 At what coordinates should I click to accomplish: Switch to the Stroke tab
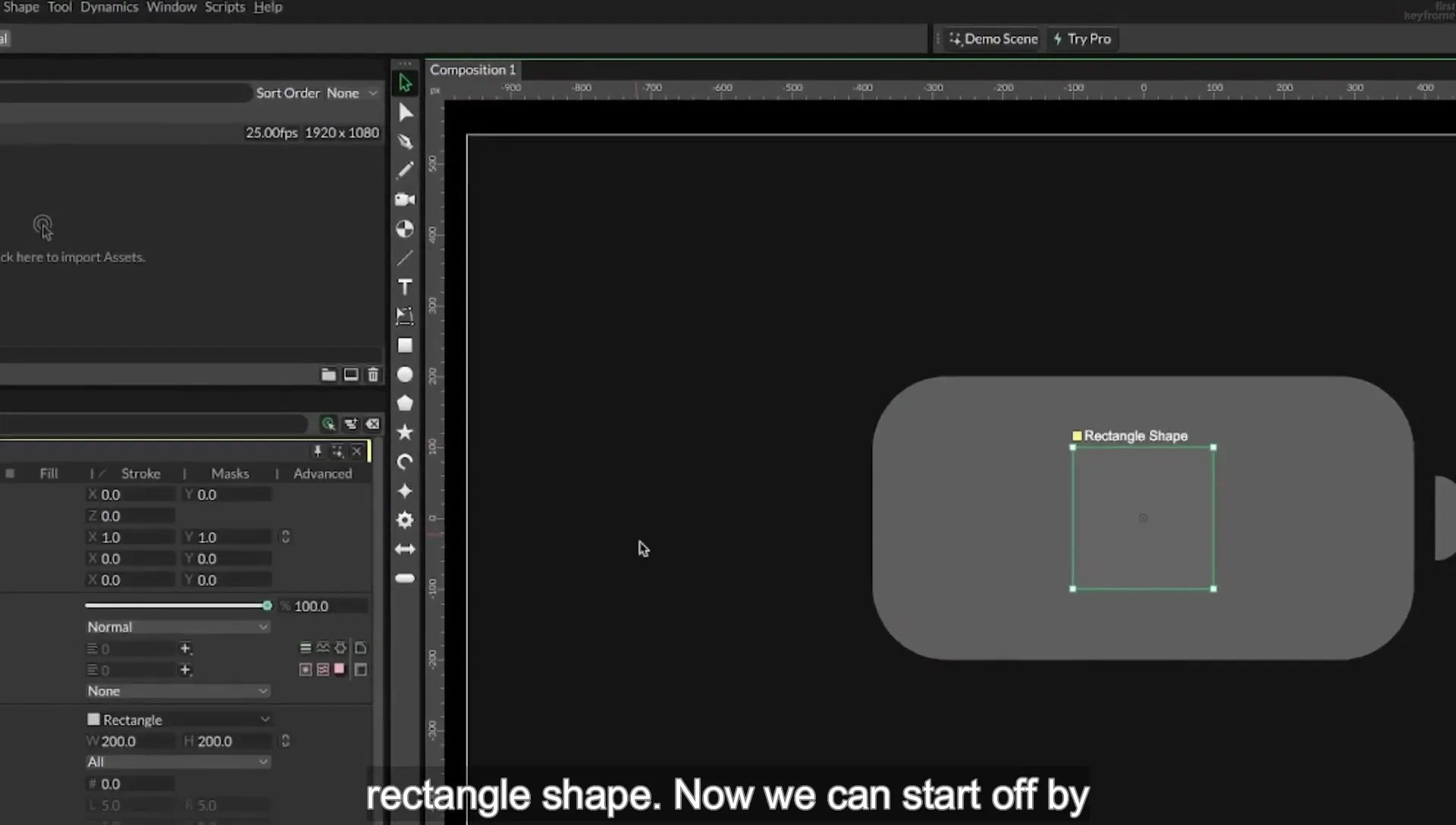click(x=140, y=473)
